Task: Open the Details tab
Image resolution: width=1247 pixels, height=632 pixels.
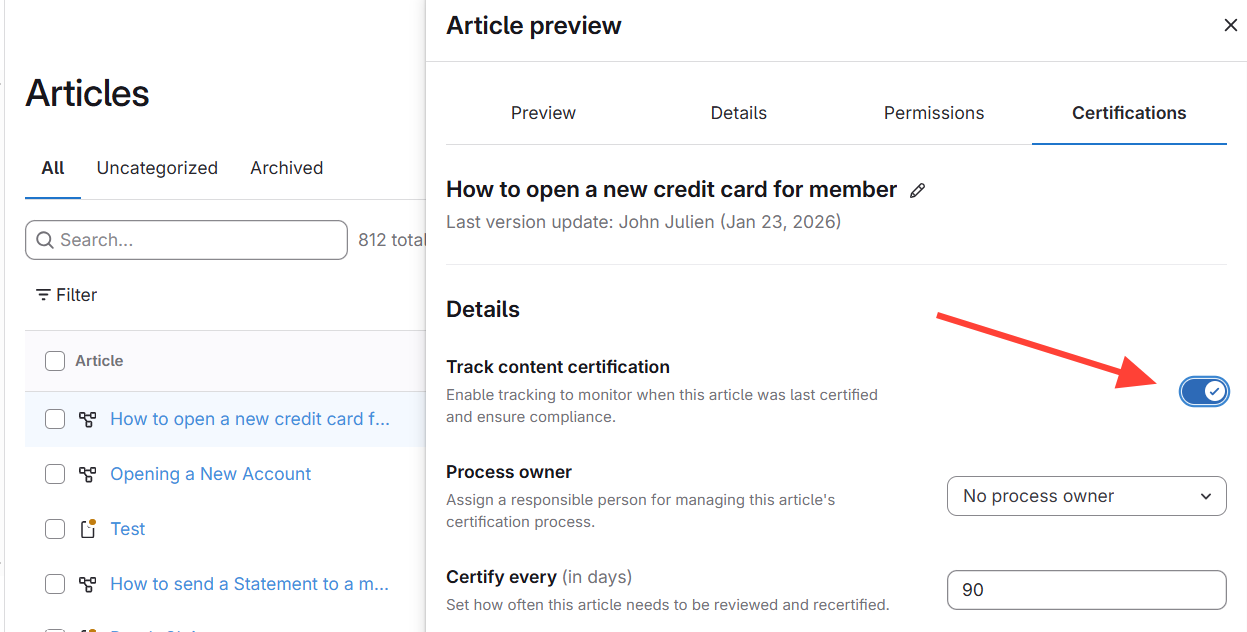Action: (x=738, y=113)
